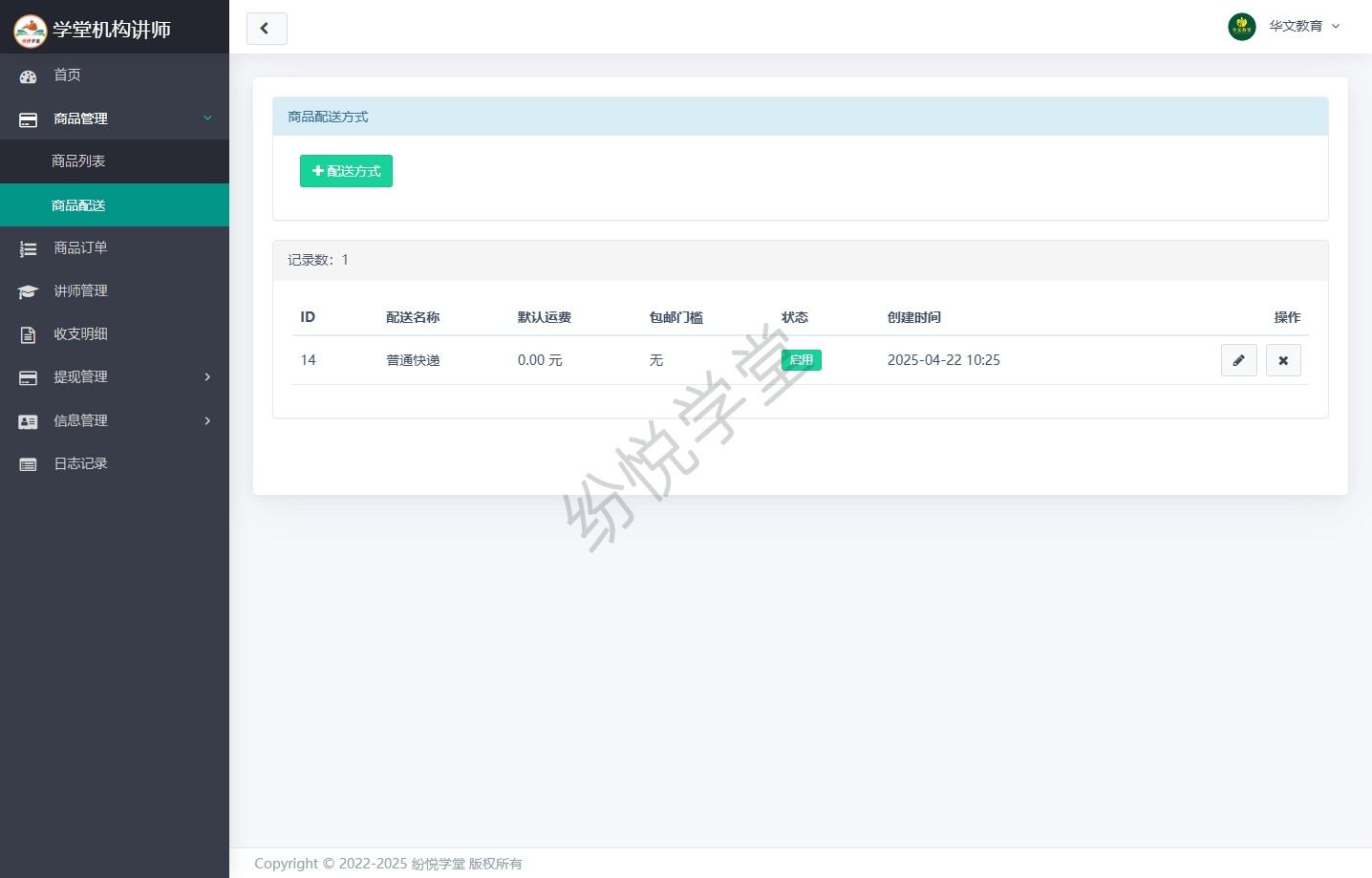Click the graduation cap 讲师管理 icon

pyautogui.click(x=29, y=291)
